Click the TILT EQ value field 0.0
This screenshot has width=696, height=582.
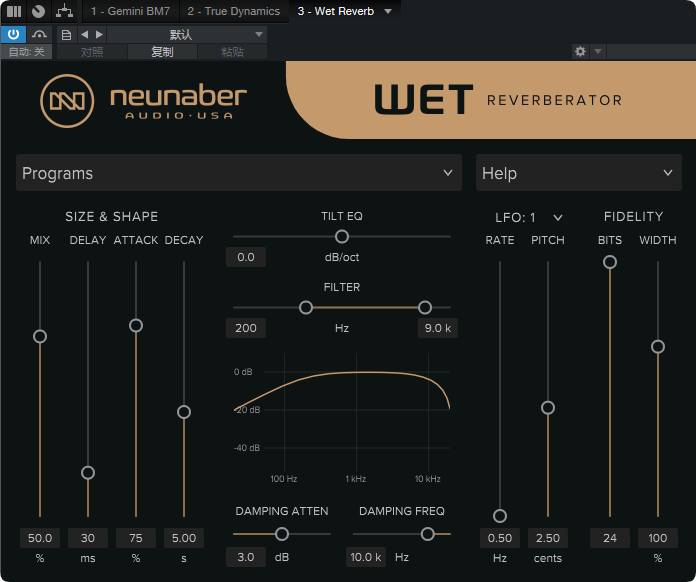pos(246,257)
